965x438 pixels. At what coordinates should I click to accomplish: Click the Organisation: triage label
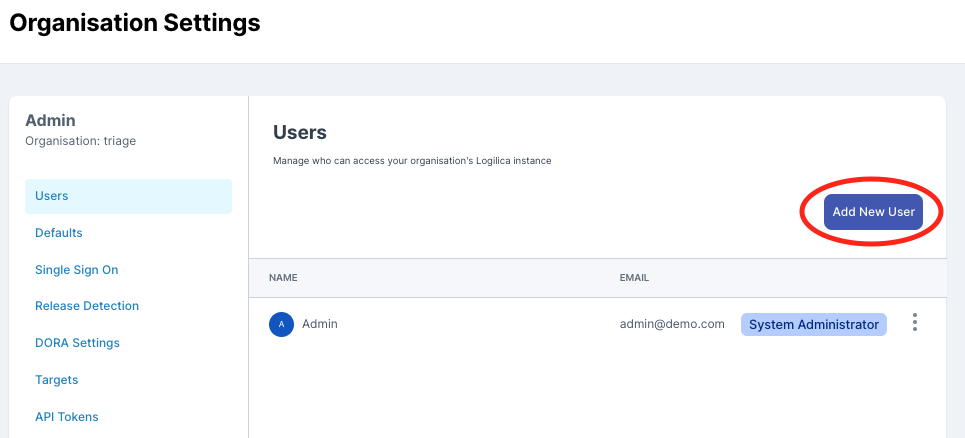(x=80, y=141)
